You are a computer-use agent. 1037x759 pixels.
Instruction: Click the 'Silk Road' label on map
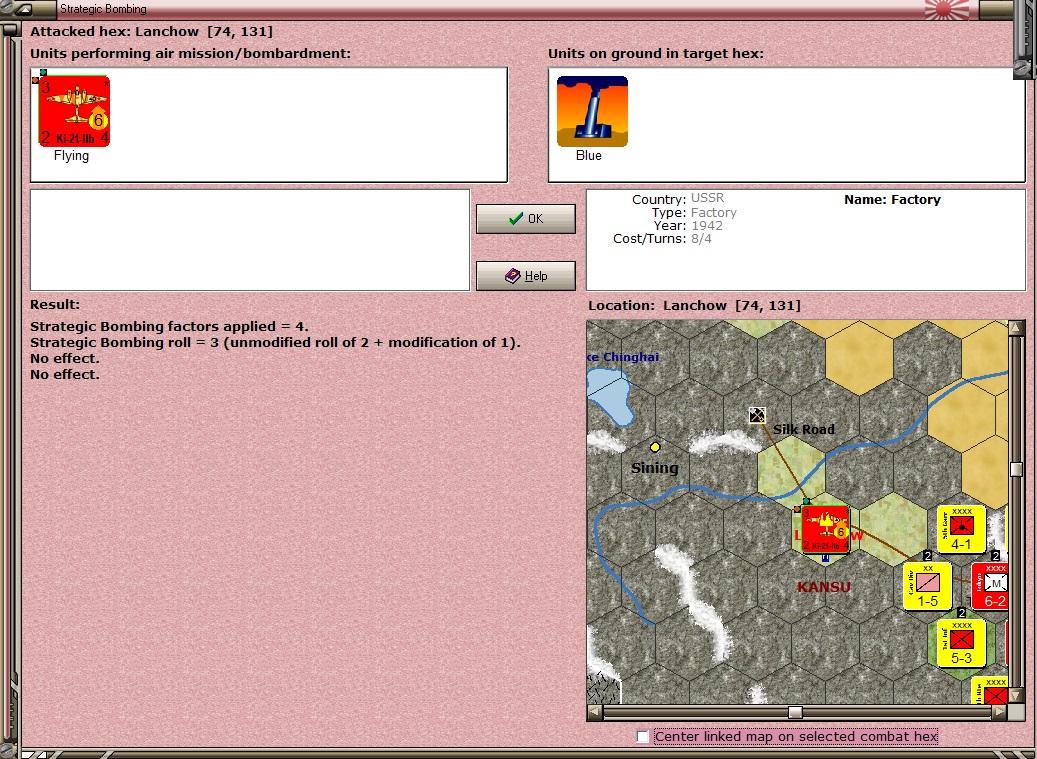tap(804, 429)
